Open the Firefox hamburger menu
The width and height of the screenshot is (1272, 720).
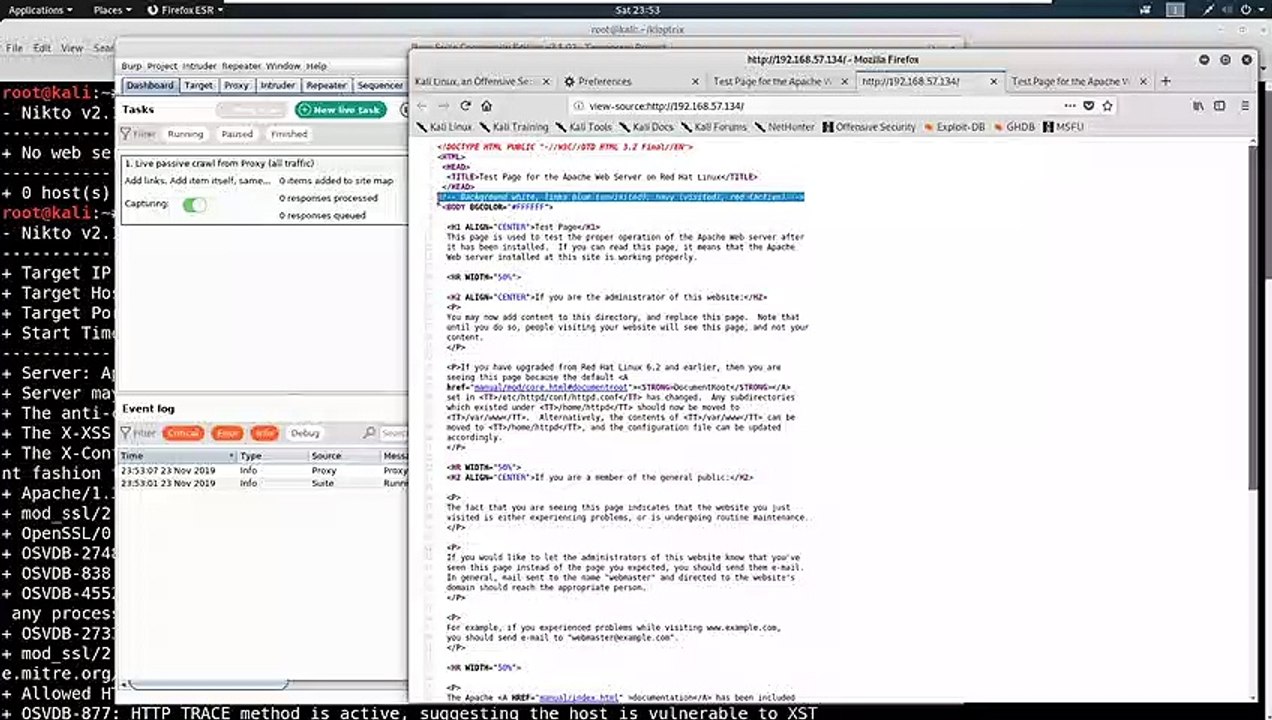click(x=1245, y=105)
